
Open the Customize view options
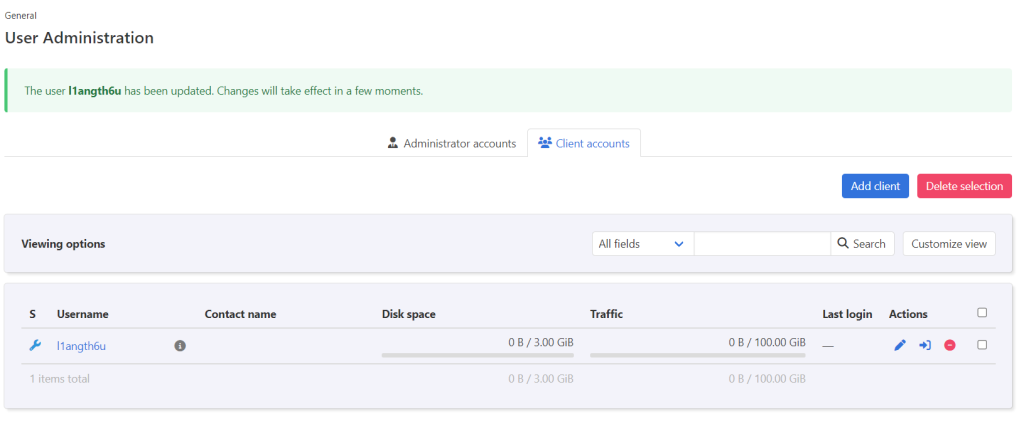click(949, 244)
